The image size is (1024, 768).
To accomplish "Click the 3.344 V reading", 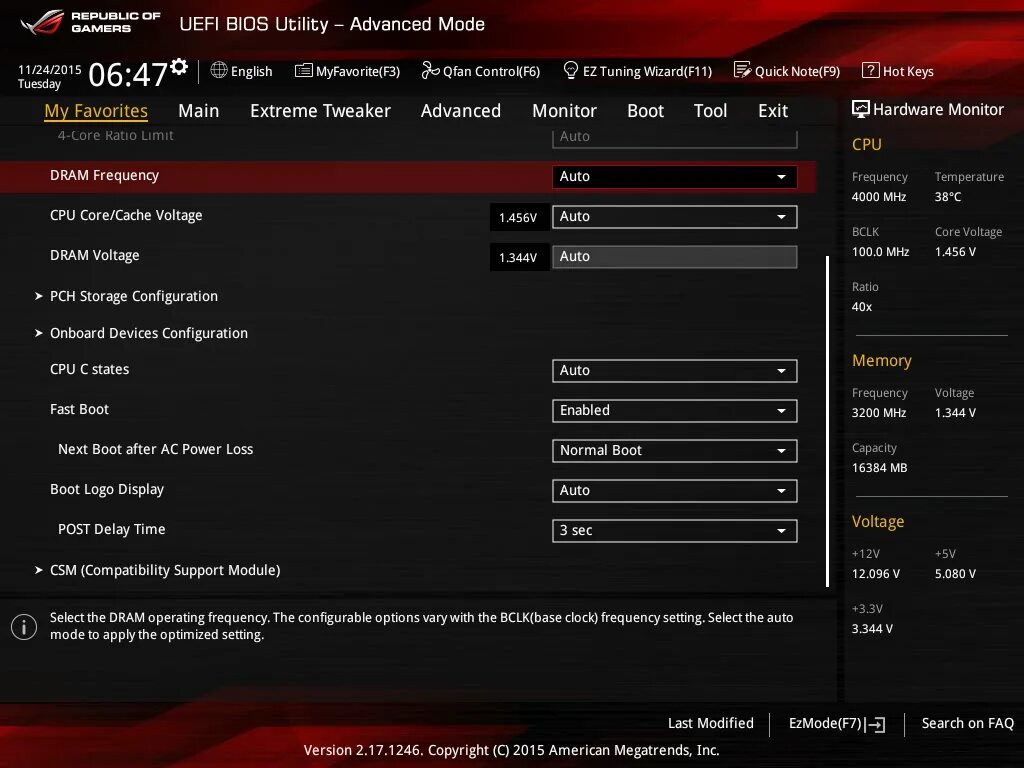I will (872, 629).
